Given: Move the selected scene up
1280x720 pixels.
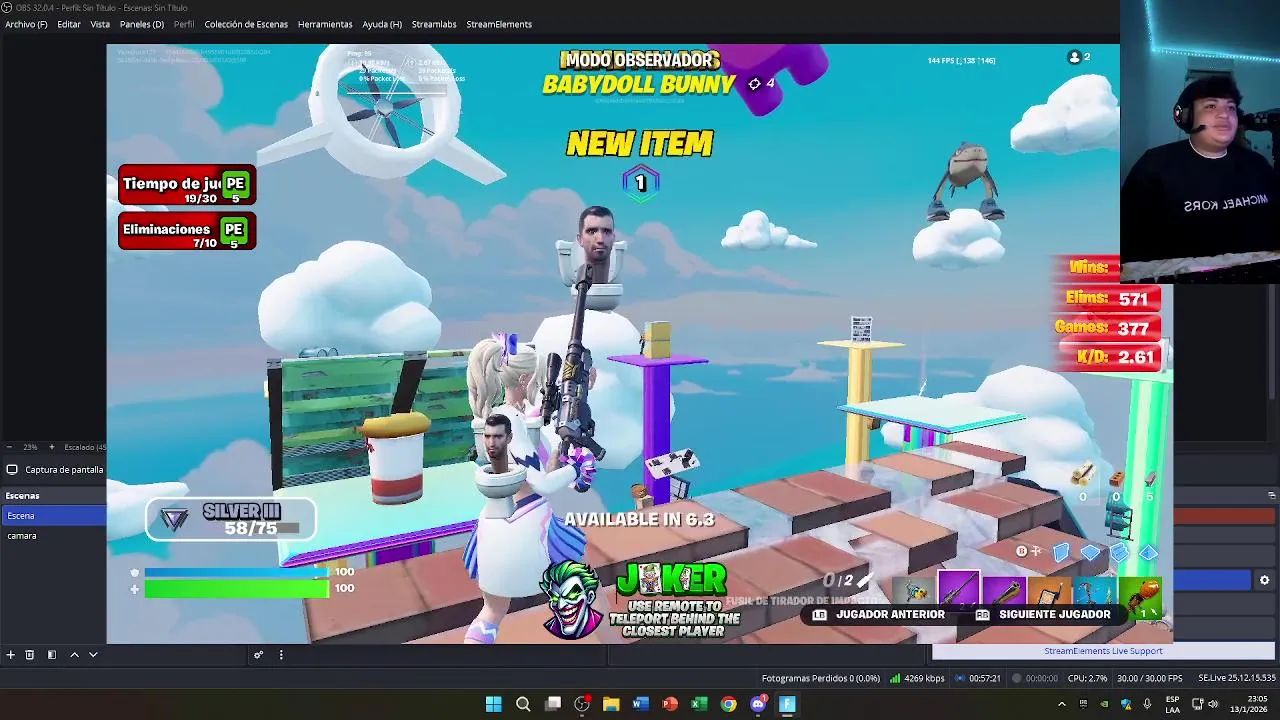Looking at the screenshot, I should (74, 654).
